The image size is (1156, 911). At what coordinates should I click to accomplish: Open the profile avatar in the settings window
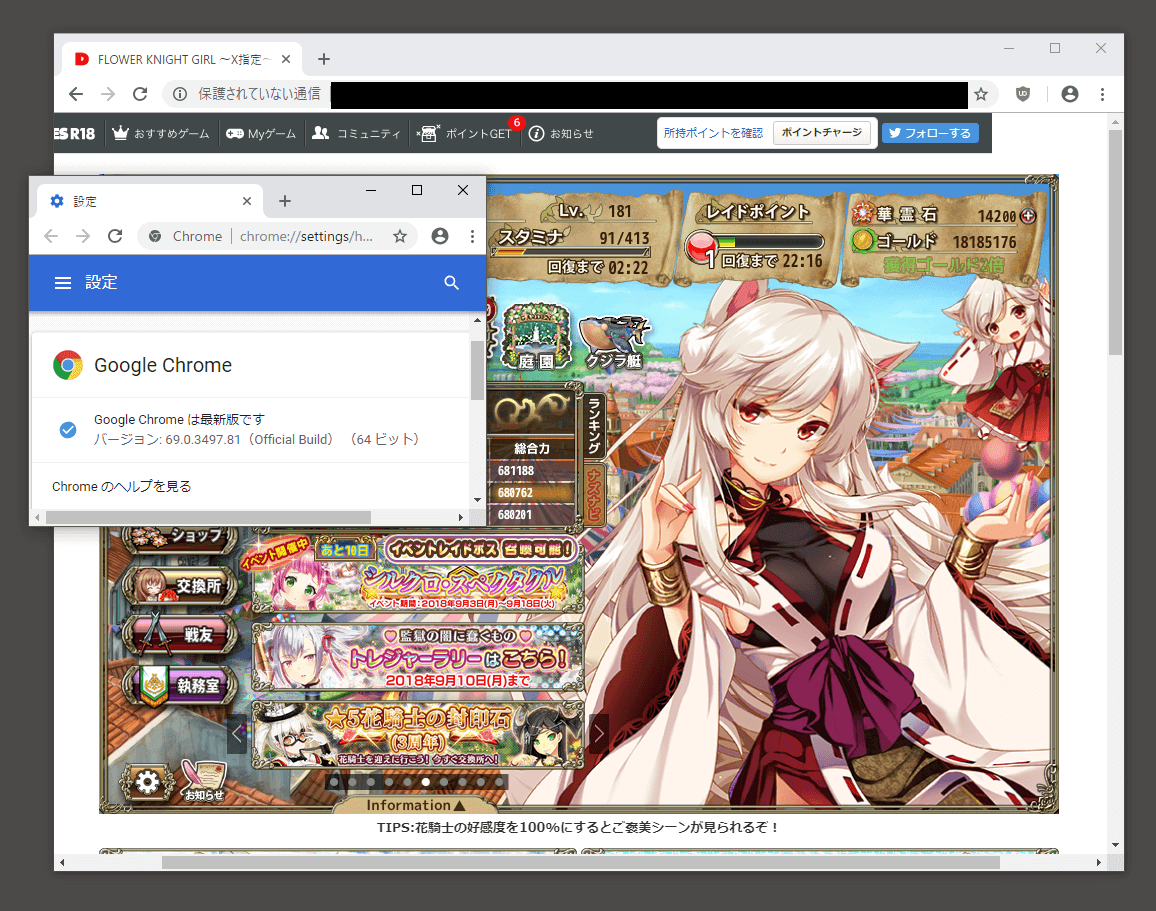[x=440, y=236]
